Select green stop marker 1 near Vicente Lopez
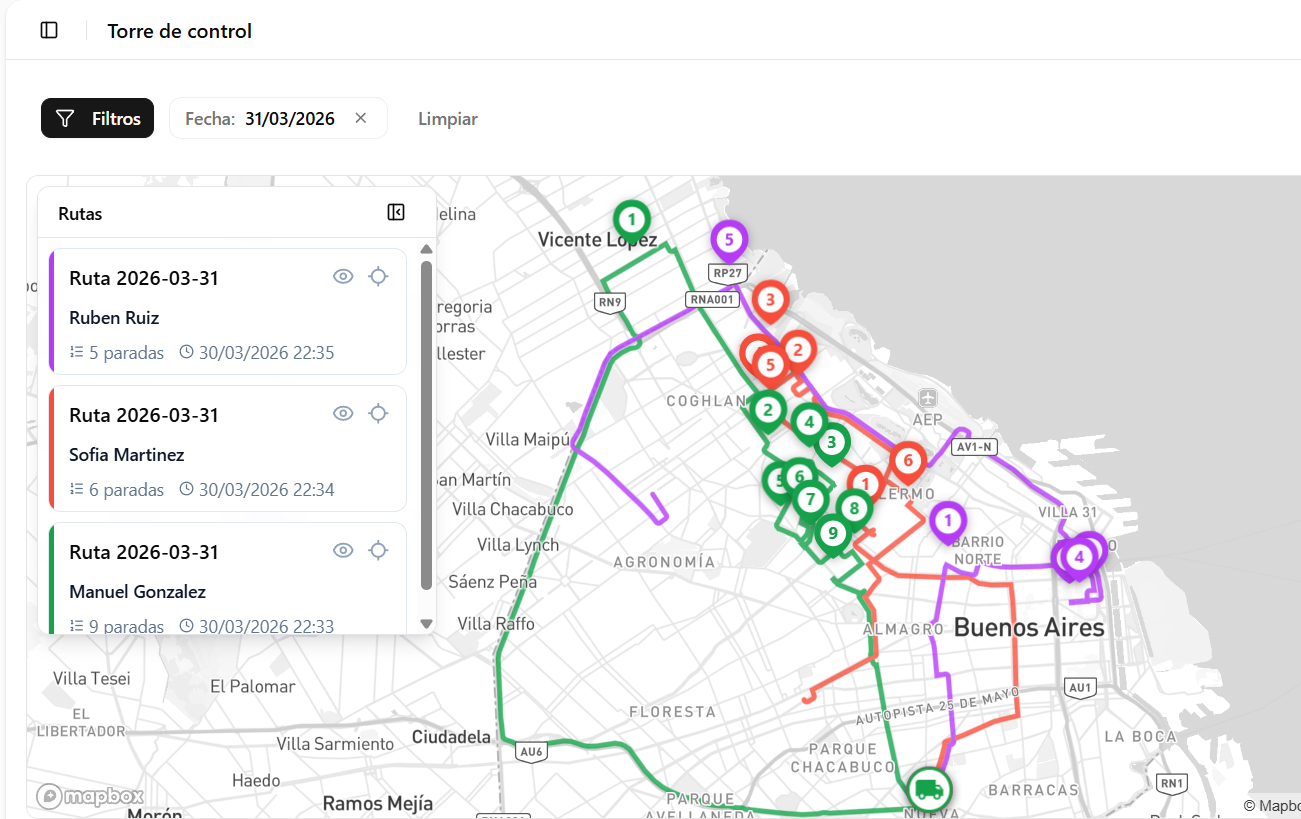Screen dimensions: 1301x819 (631, 217)
